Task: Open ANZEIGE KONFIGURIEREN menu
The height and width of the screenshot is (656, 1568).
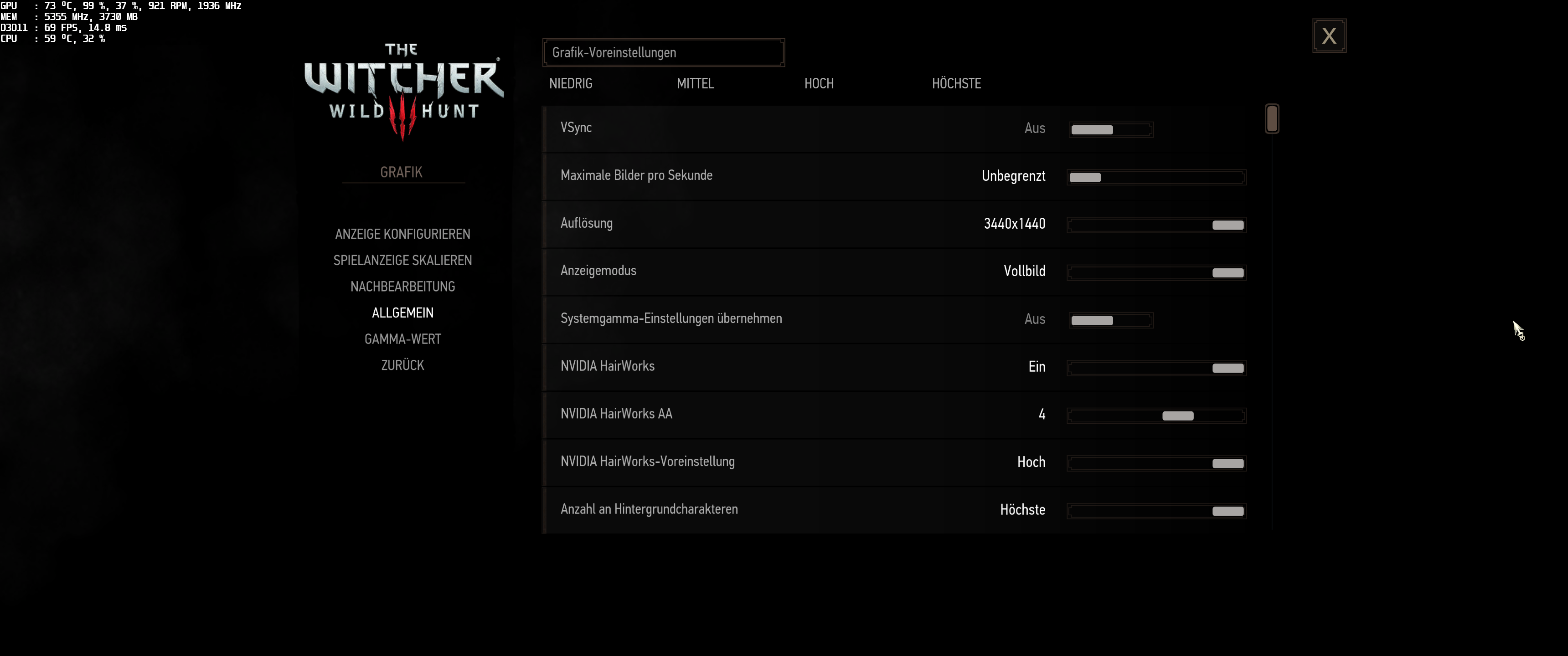Action: (x=402, y=234)
